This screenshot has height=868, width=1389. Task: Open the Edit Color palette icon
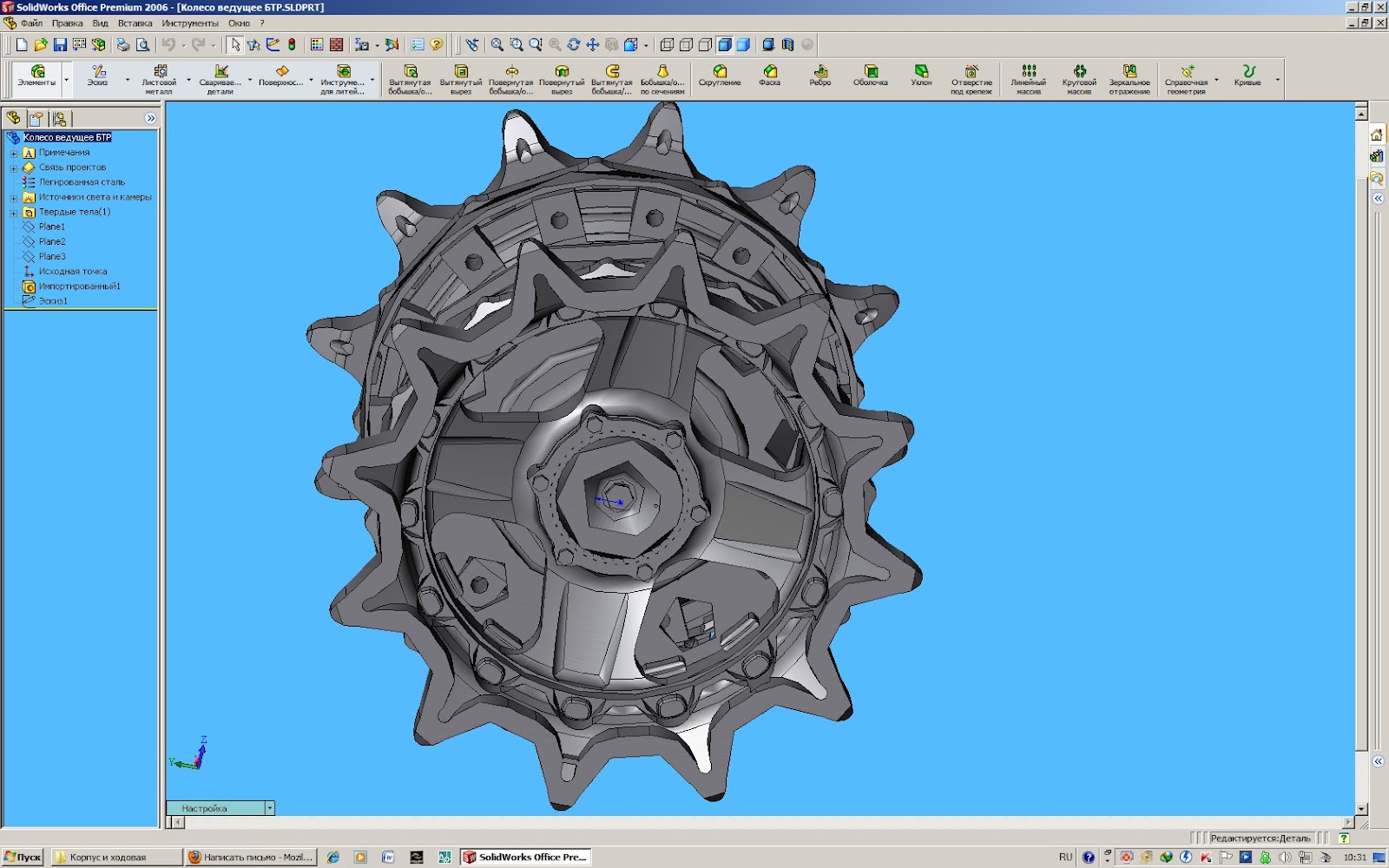317,44
